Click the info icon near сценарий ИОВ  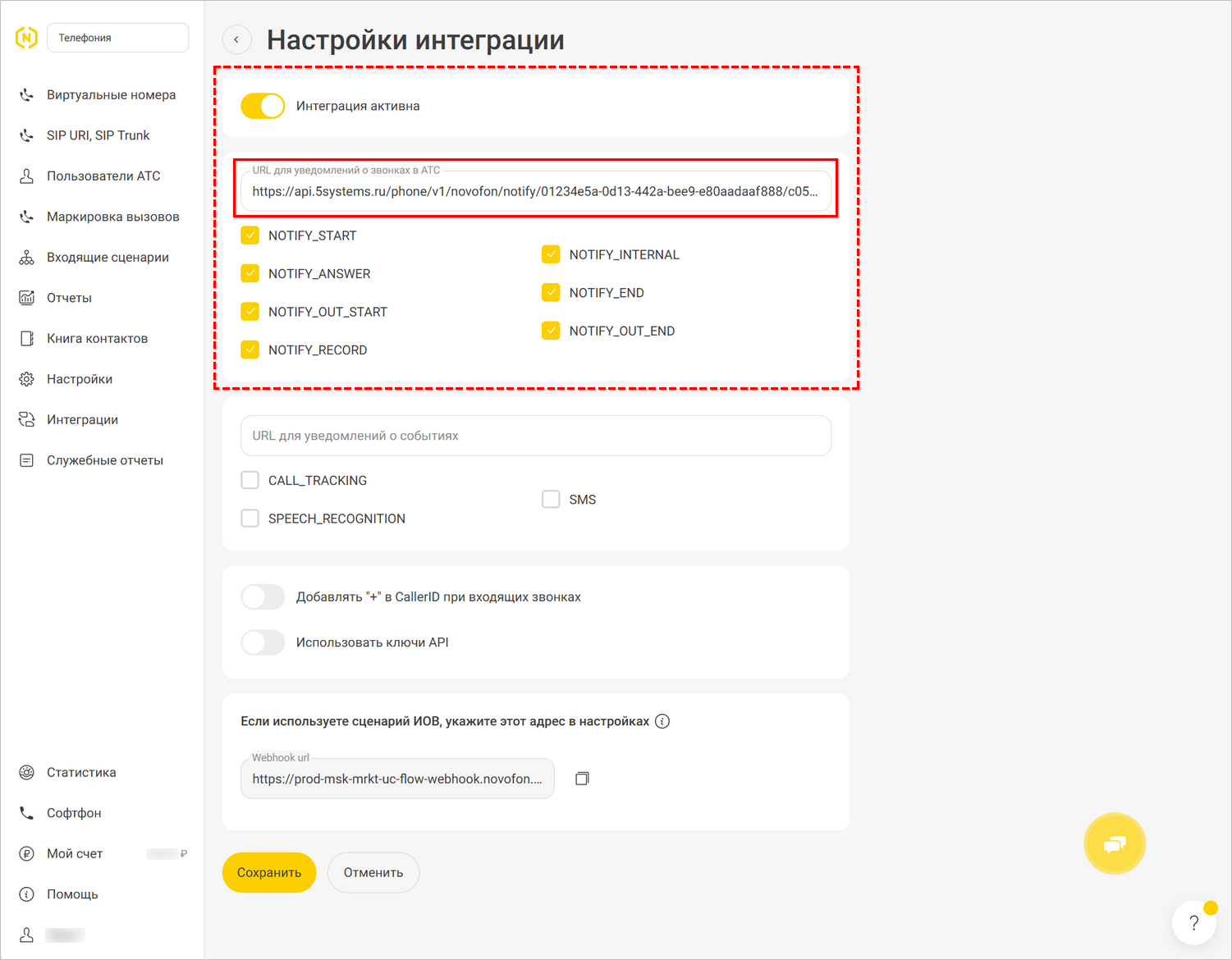point(662,720)
